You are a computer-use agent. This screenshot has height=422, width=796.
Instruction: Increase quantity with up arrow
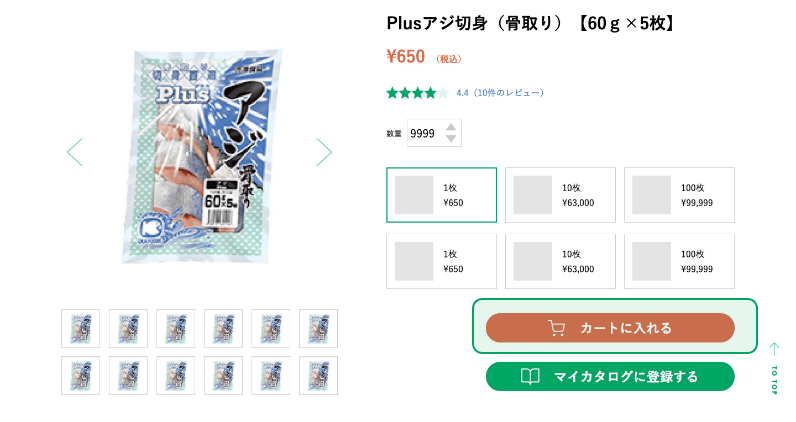(452, 127)
